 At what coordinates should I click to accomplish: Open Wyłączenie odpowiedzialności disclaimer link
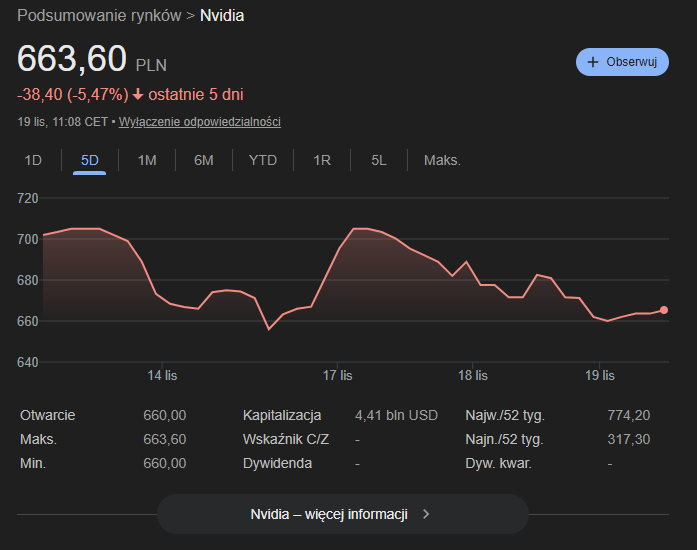click(199, 122)
